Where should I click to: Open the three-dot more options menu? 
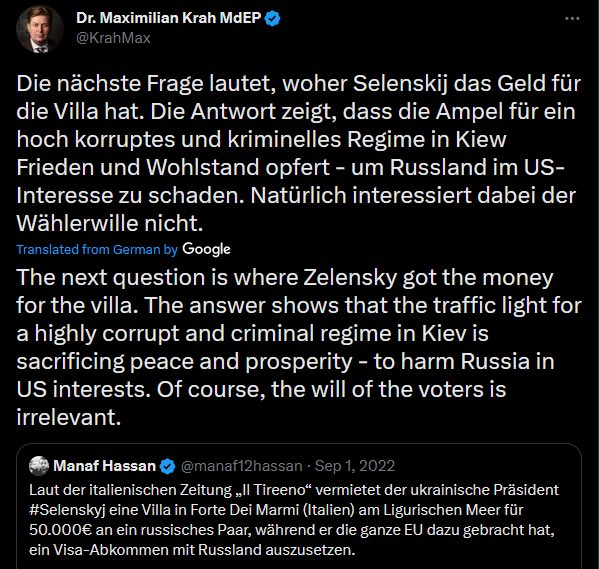tap(572, 18)
